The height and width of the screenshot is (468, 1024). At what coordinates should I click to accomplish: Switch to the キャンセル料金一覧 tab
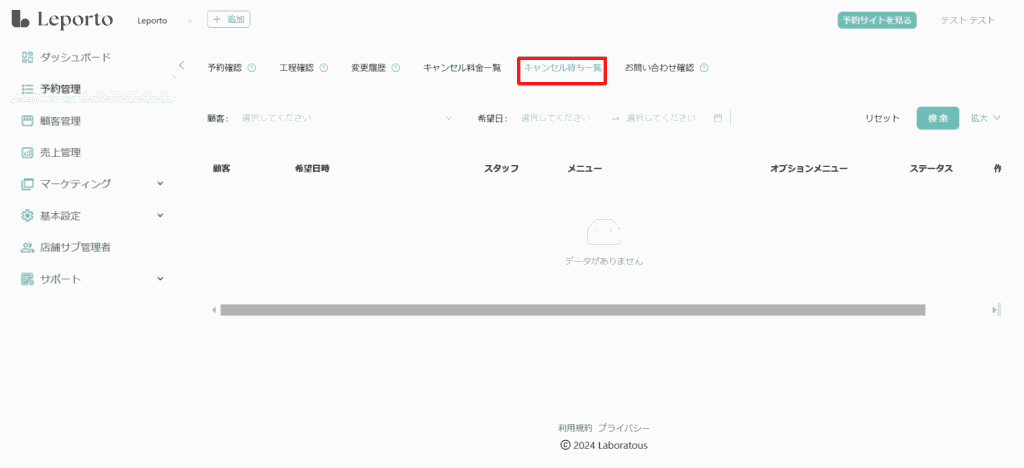[x=461, y=68]
